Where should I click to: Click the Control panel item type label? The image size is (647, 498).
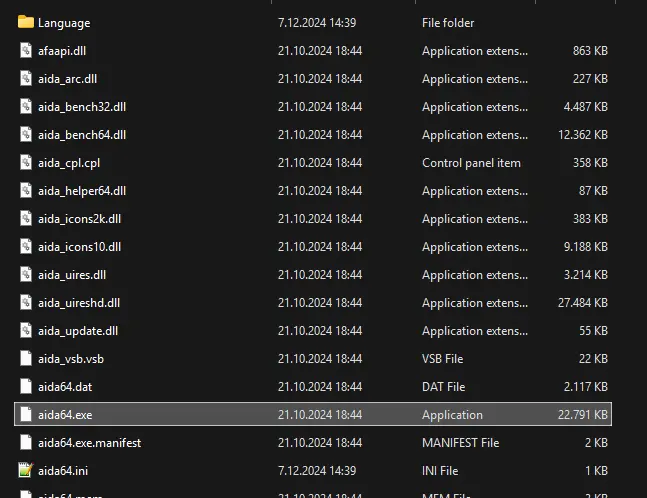tap(471, 163)
